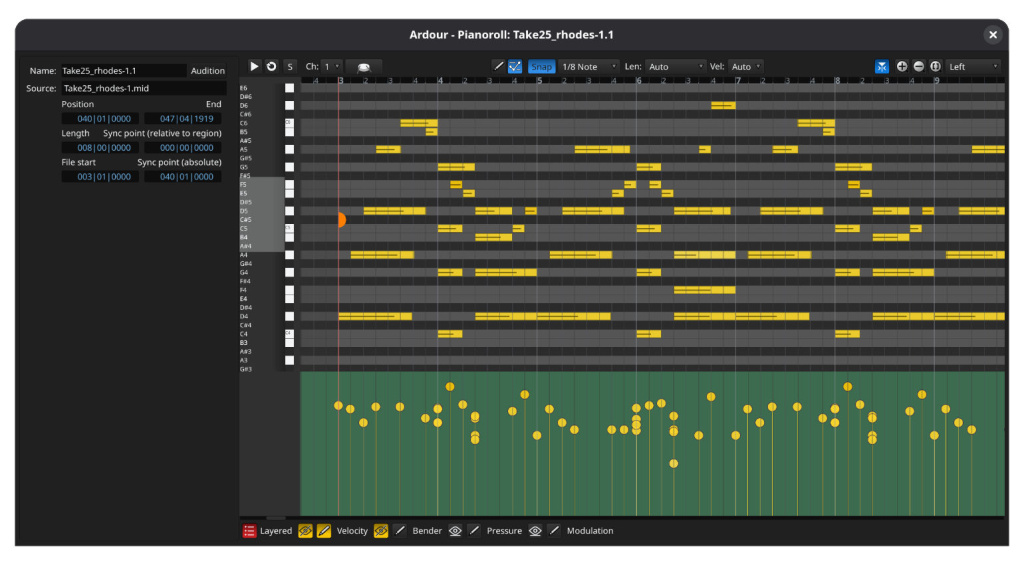Toggle the Snap button
The width and height of the screenshot is (1024, 565).
[x=541, y=67]
